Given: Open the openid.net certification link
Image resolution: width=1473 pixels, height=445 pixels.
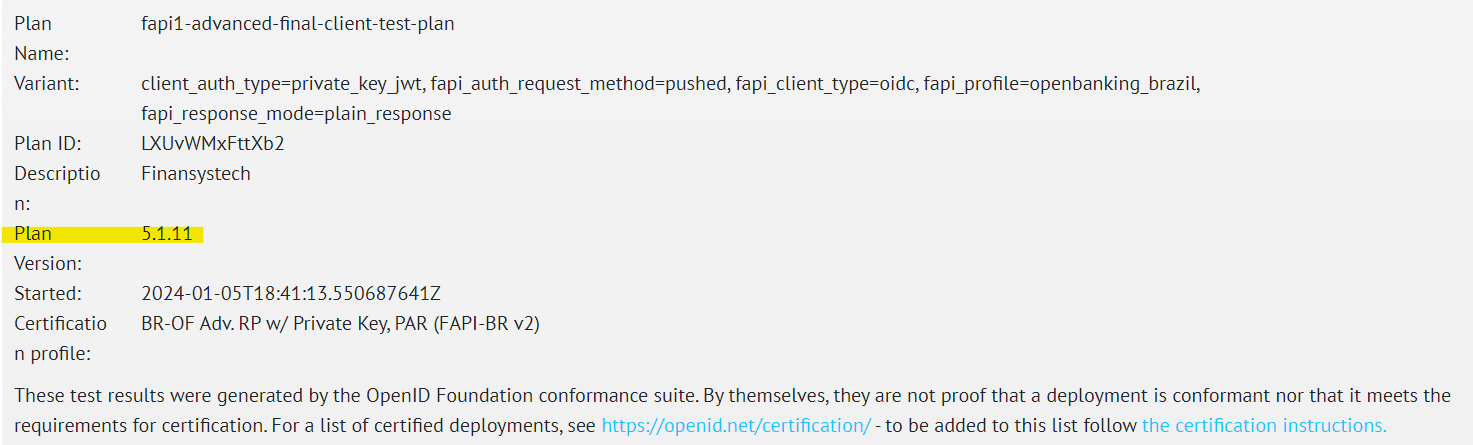Looking at the screenshot, I should click(x=735, y=425).
